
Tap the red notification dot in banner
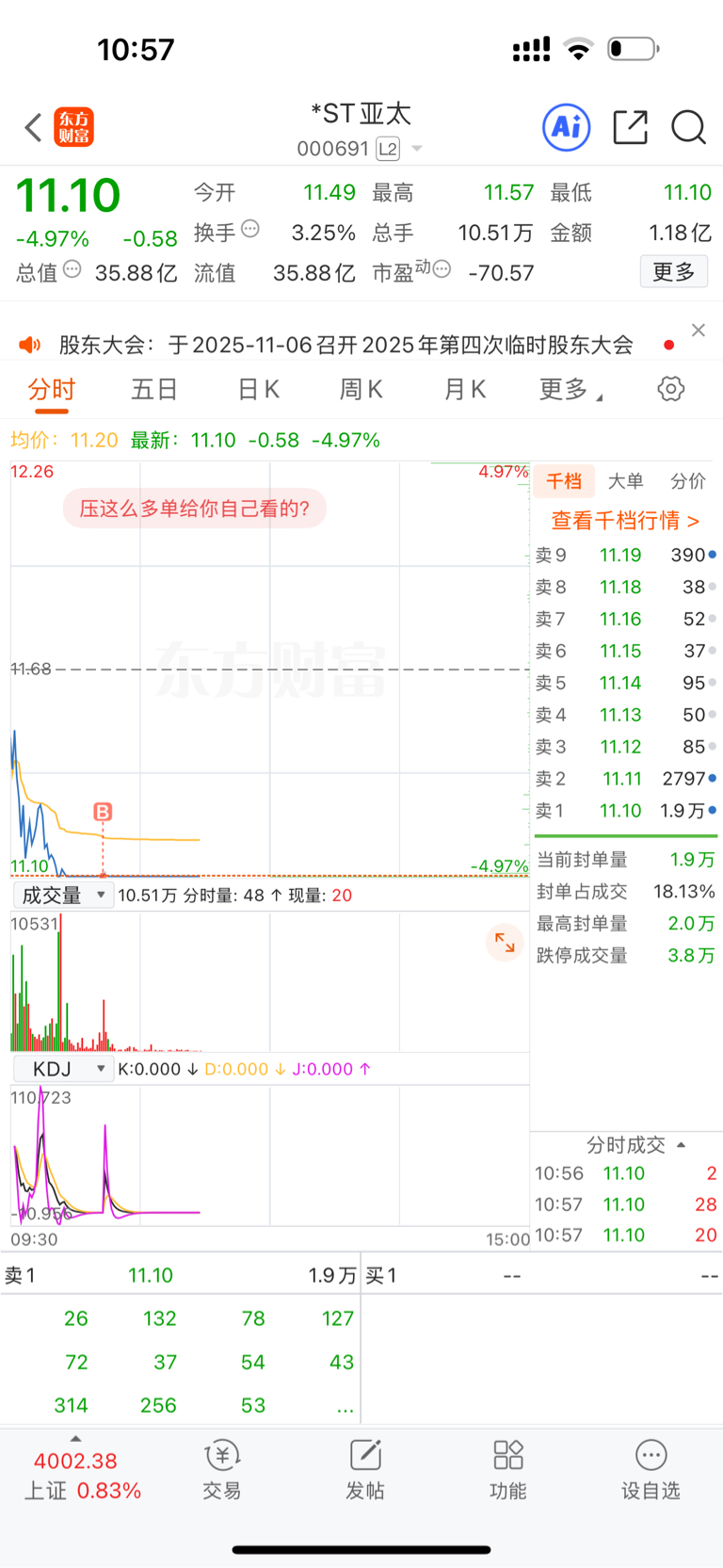tap(668, 346)
